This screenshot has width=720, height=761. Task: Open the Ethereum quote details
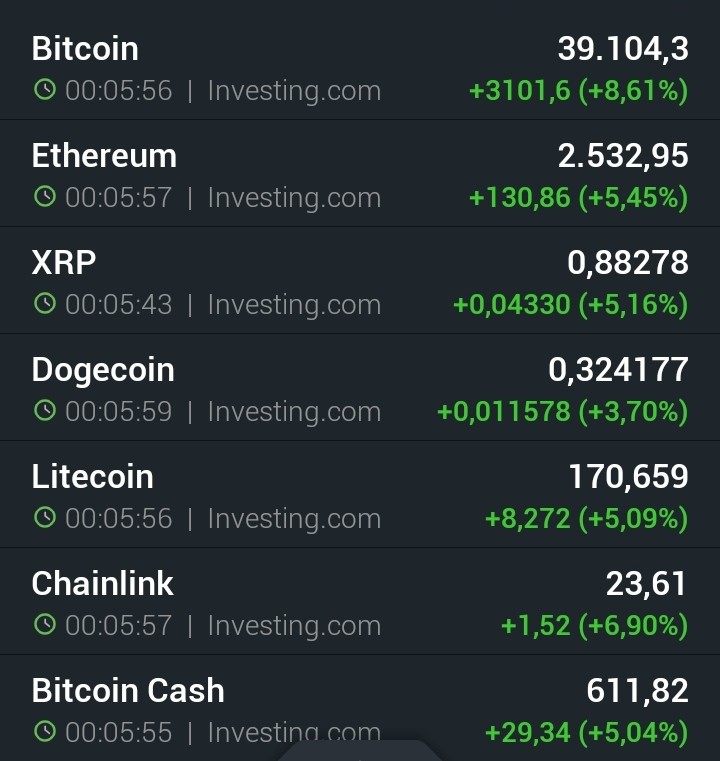(360, 173)
